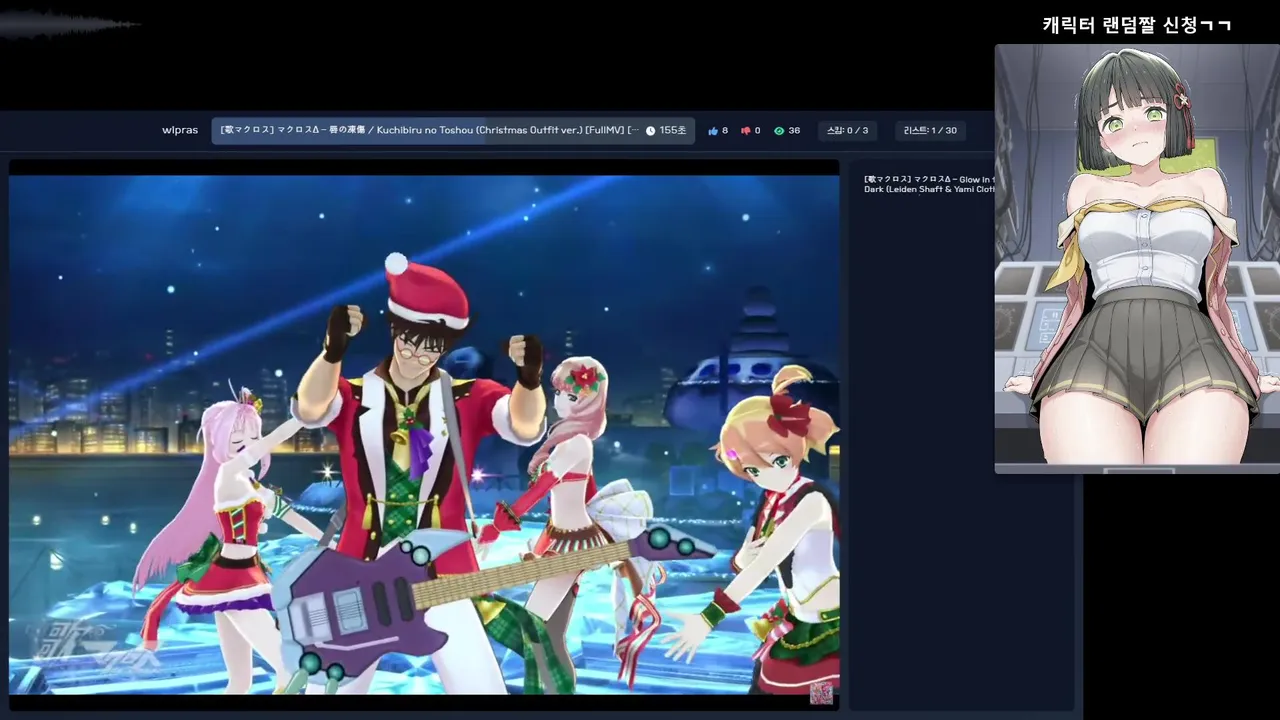Click the small QR code in the video corner
This screenshot has height=720, width=1280.
821,694
